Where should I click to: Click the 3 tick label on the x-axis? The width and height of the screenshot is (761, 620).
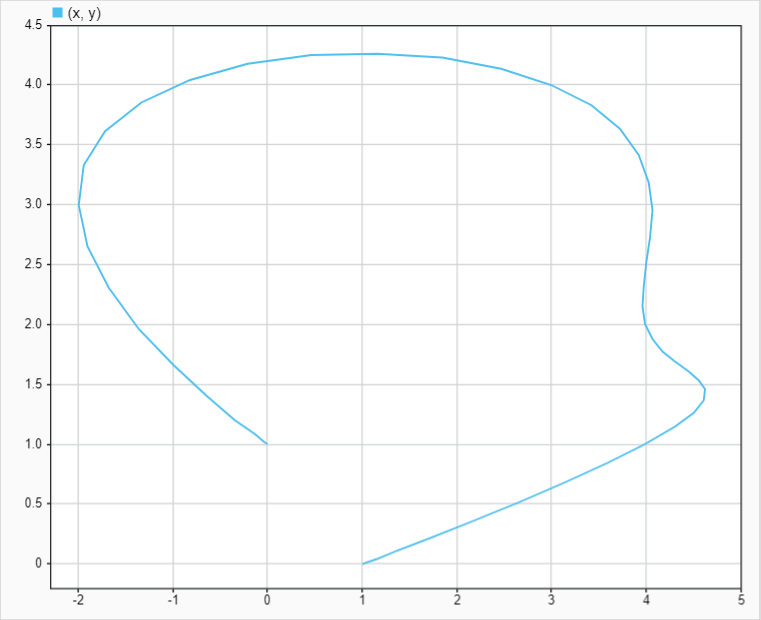pos(551,600)
